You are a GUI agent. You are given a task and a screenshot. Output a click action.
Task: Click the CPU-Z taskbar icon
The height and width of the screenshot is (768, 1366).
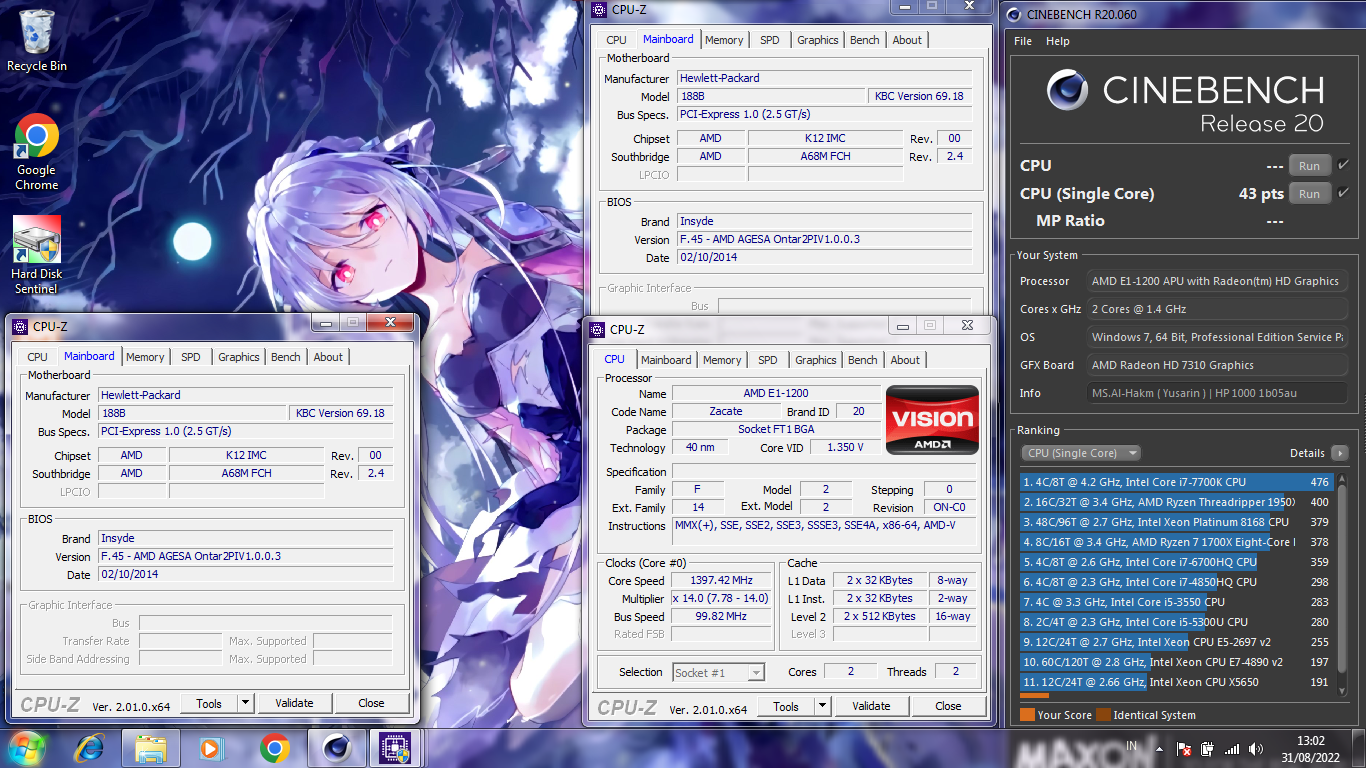click(x=397, y=747)
